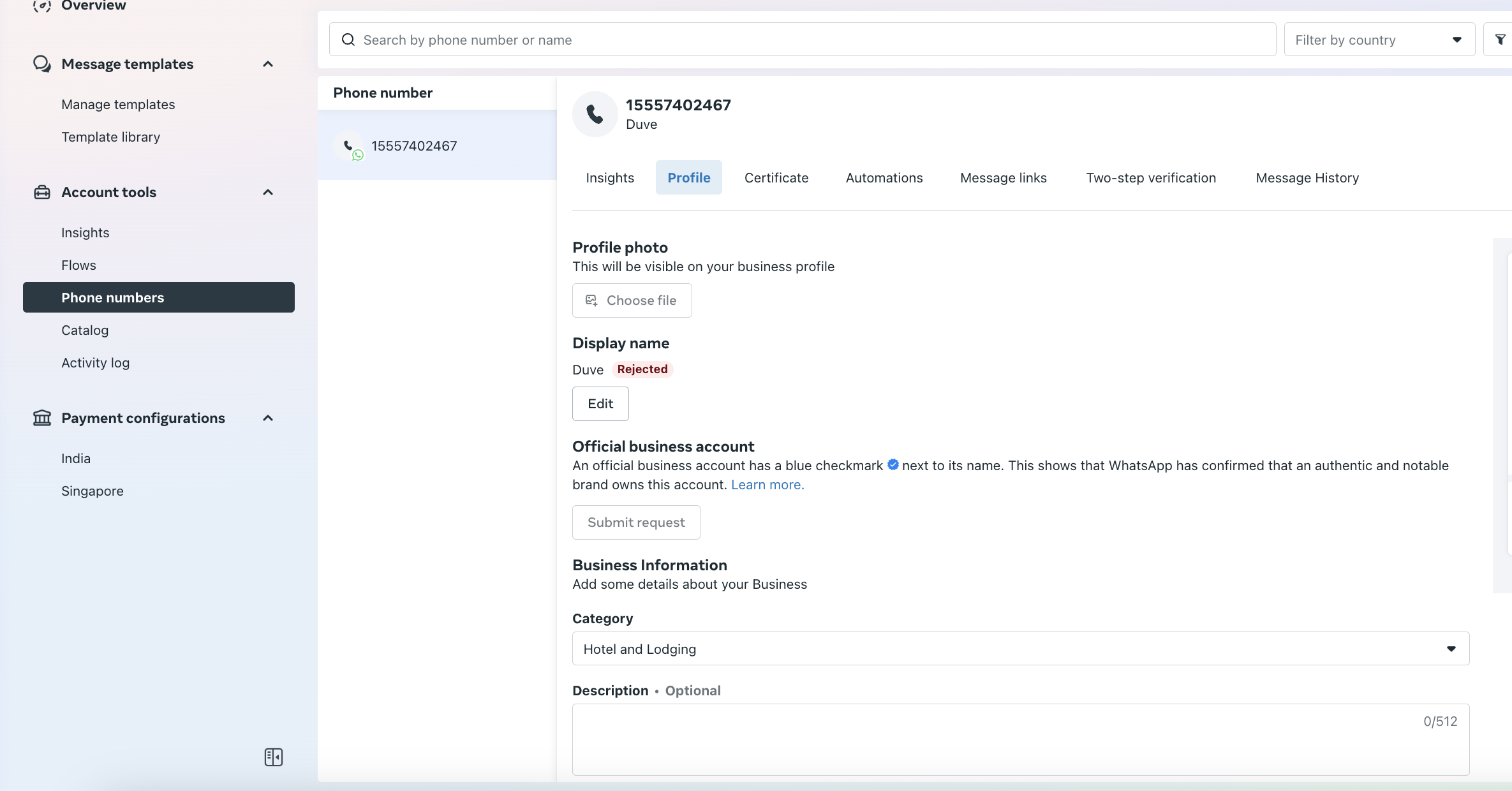The image size is (1512, 791).
Task: Go to Overview in sidebar
Action: click(x=94, y=6)
